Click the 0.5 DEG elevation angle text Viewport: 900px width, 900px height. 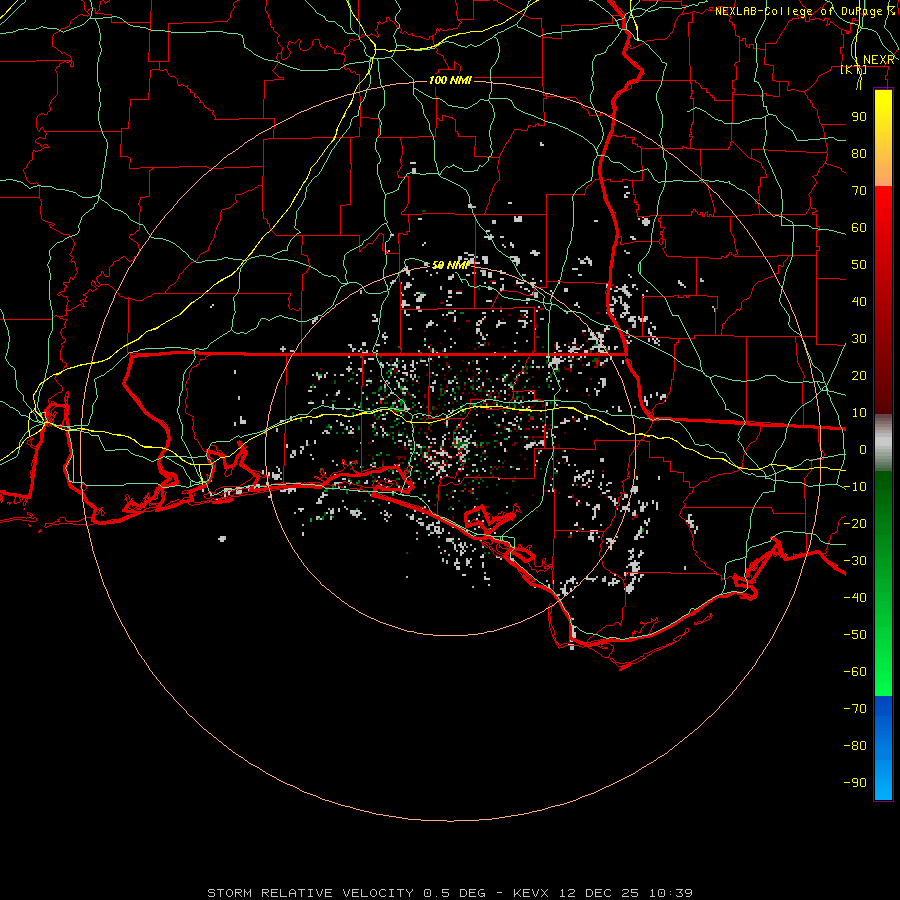455,893
